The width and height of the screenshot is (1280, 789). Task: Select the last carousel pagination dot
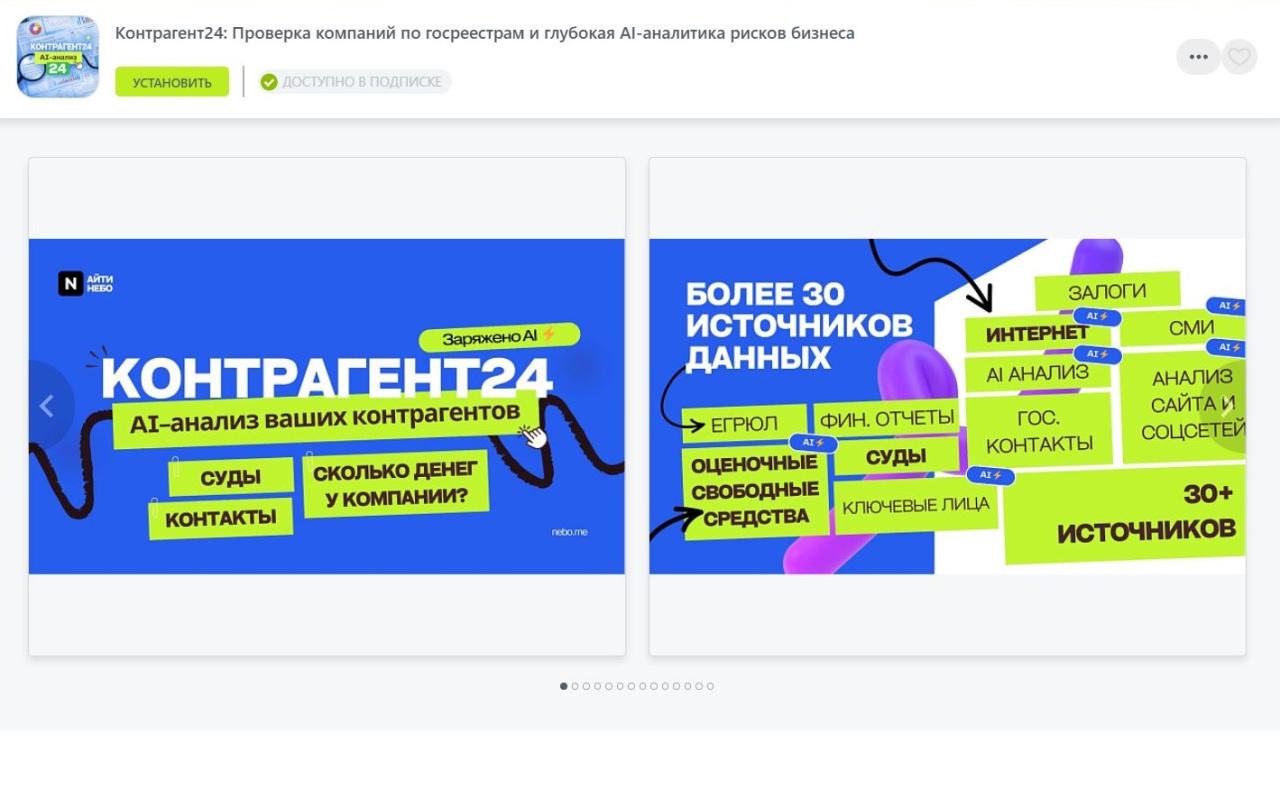point(710,686)
